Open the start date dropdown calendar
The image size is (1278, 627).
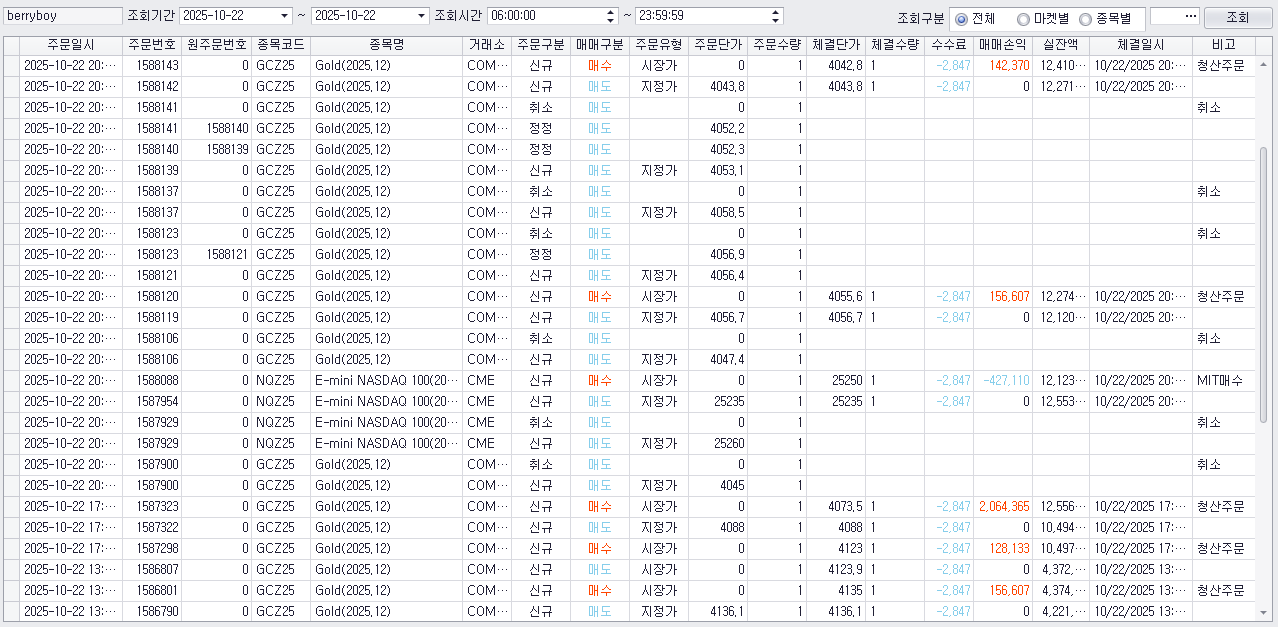pos(286,16)
